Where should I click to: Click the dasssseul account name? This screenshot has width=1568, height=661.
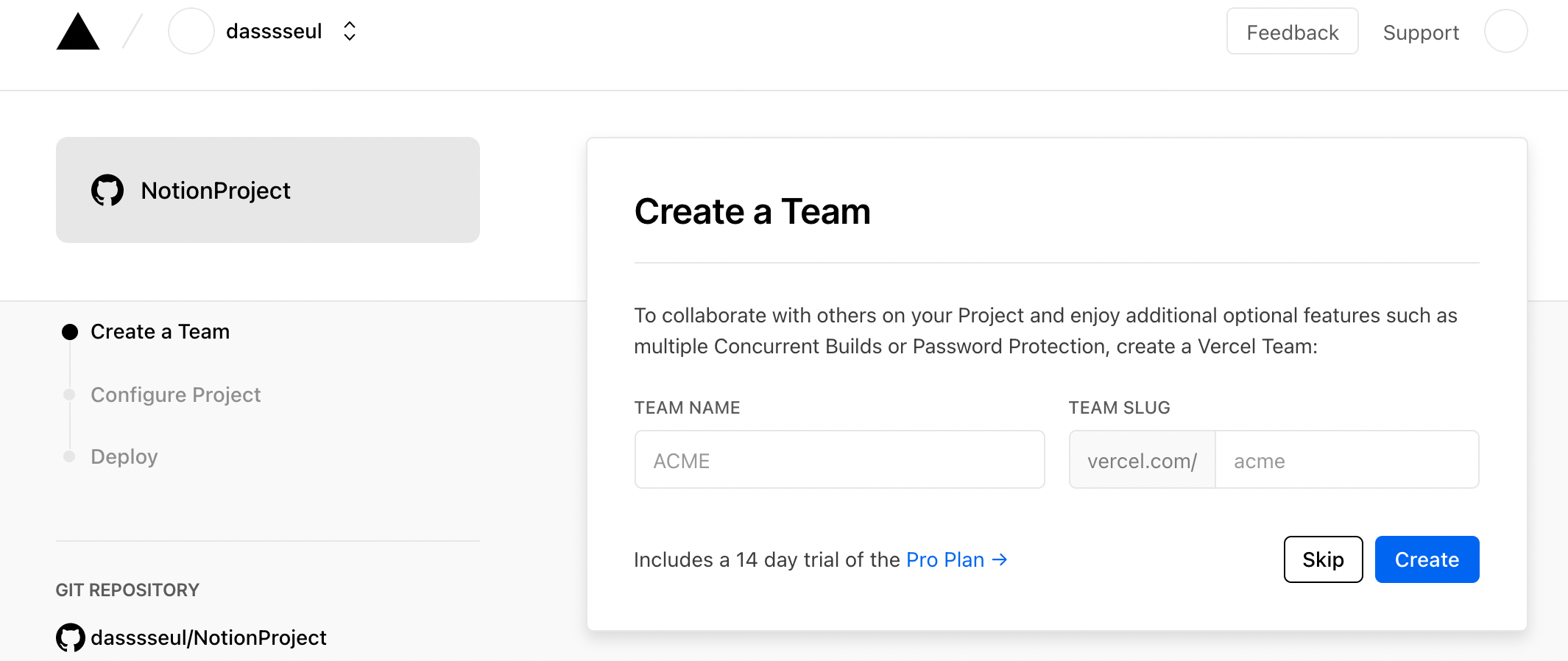tap(274, 32)
